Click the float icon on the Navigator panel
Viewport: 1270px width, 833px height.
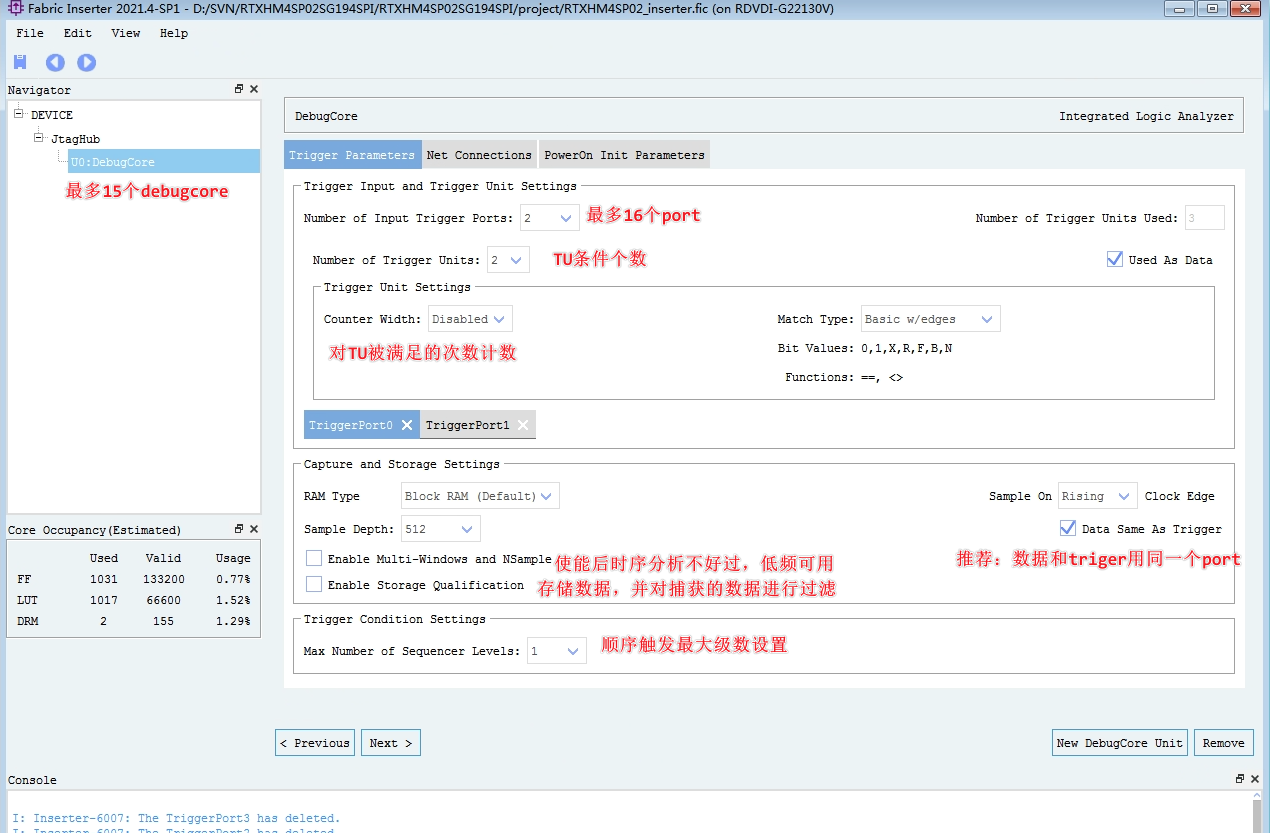(x=238, y=88)
